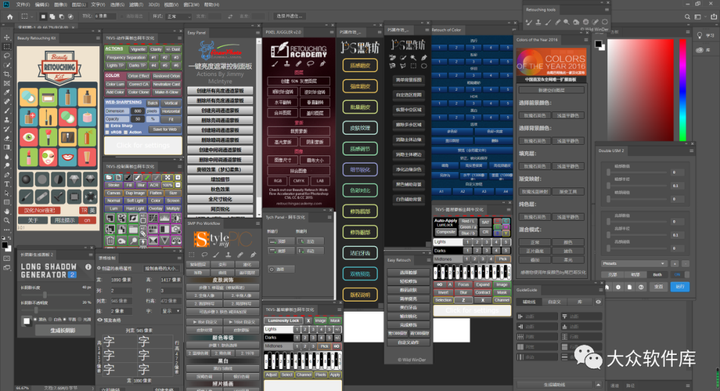
Task: Toggle the red 'on' switch in Beauty Retouching Kit
Action: [x=87, y=220]
